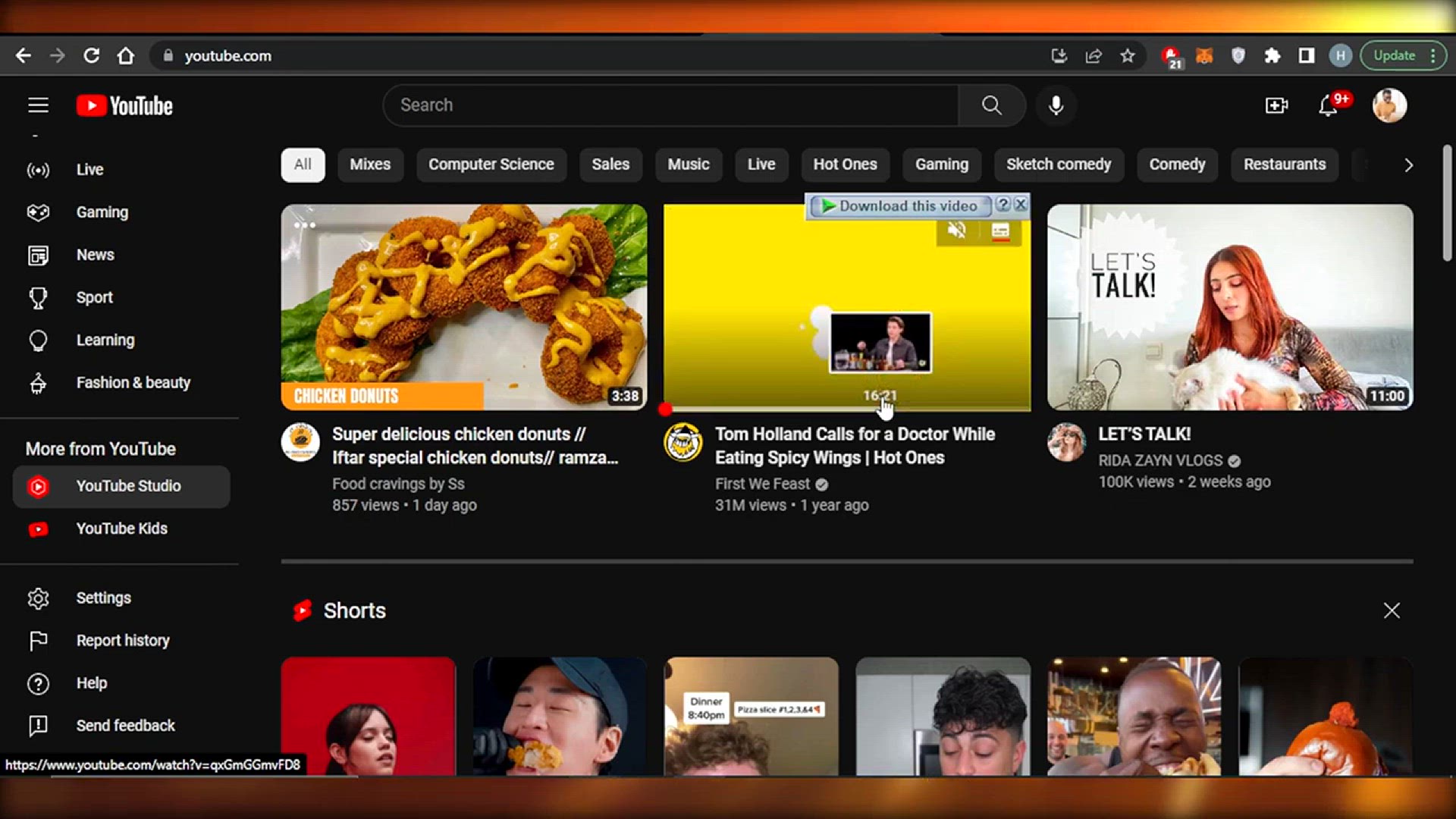
Task: Open Settings in the sidebar
Action: tap(121, 598)
